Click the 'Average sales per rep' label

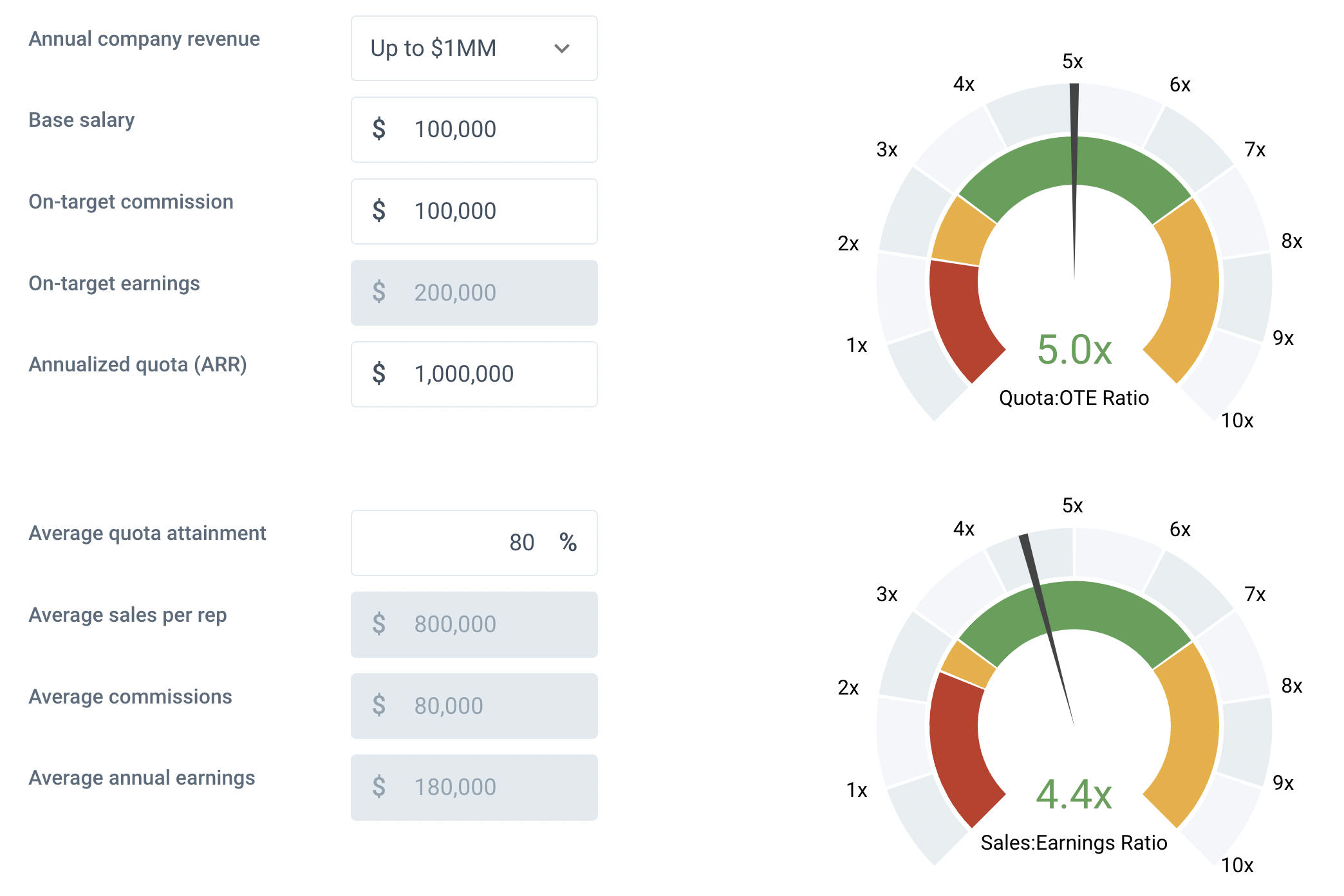tap(128, 615)
